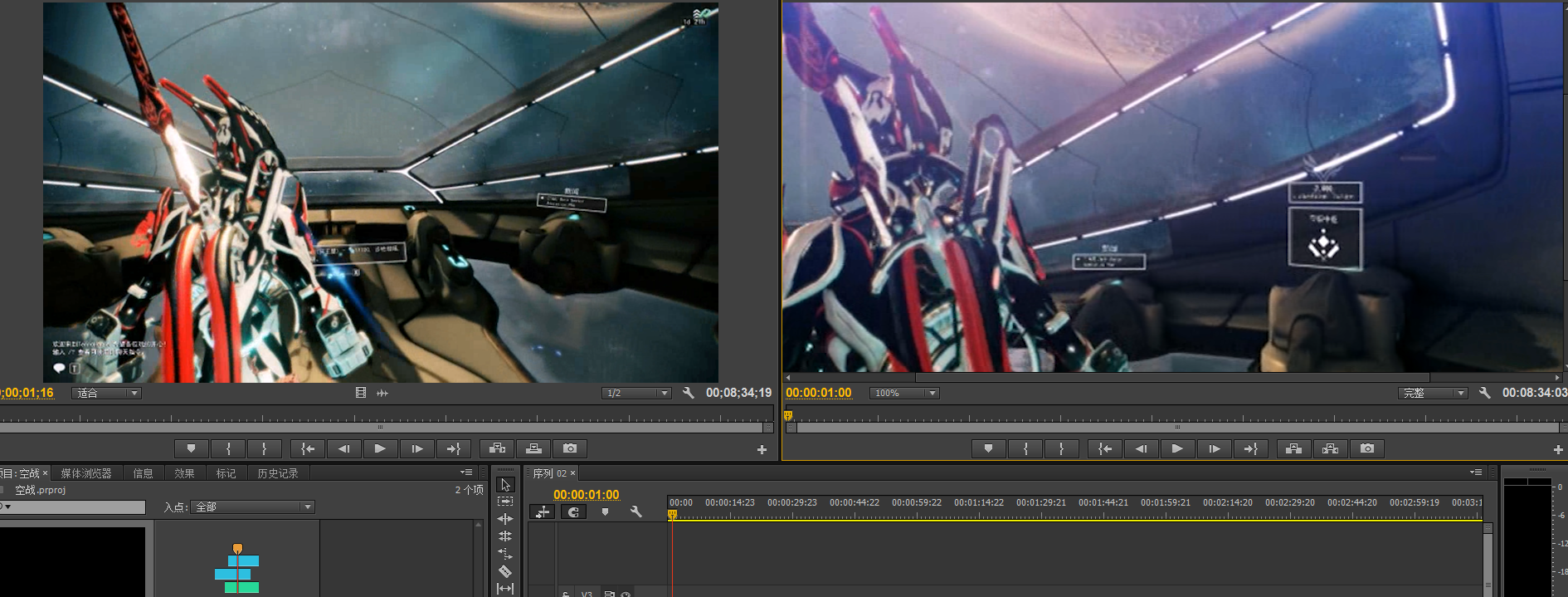This screenshot has width=1568, height=597.
Task: Select the Slip tool
Action: (505, 588)
